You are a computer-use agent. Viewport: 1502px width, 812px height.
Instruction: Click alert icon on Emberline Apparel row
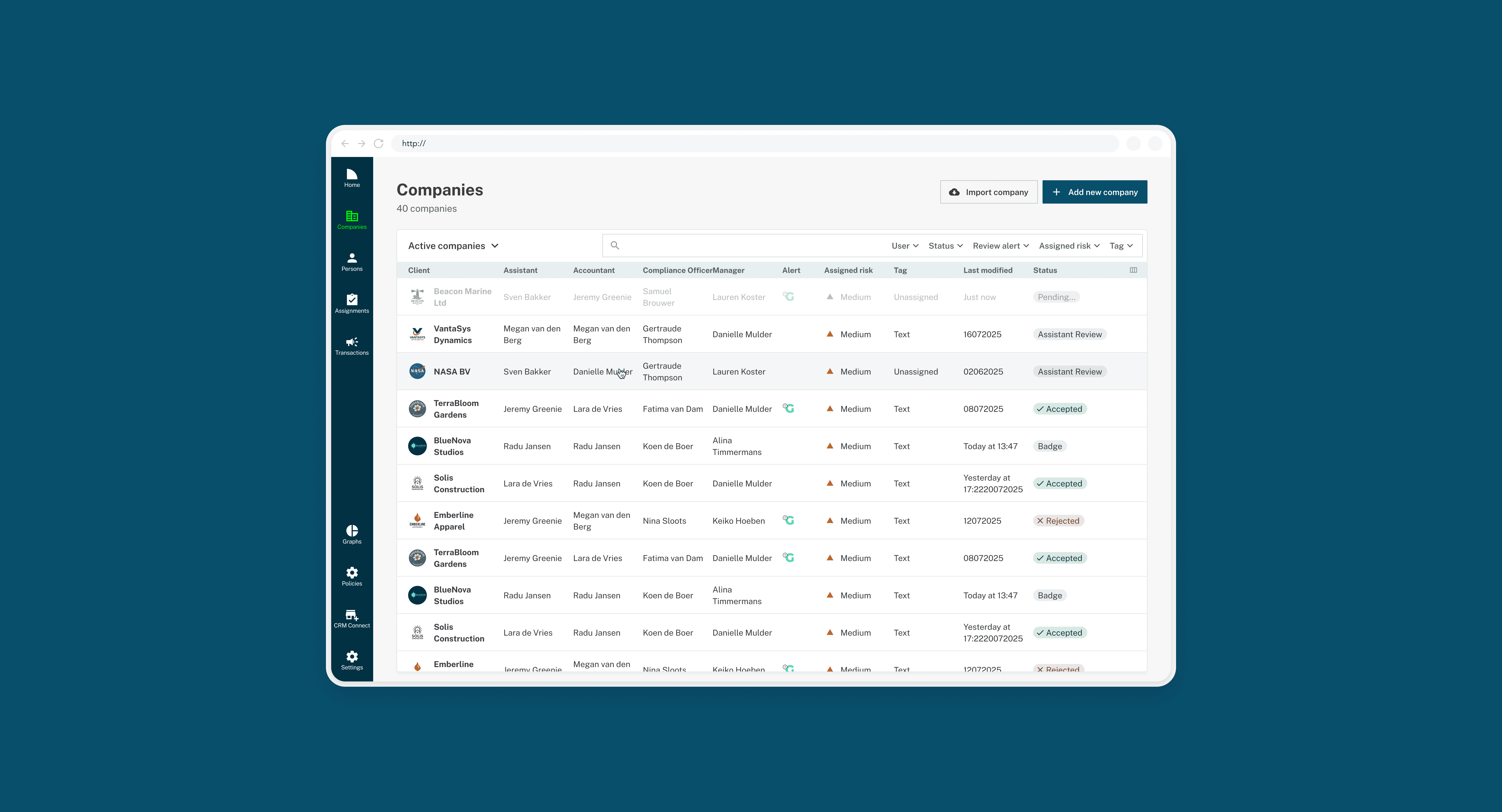pyautogui.click(x=788, y=520)
